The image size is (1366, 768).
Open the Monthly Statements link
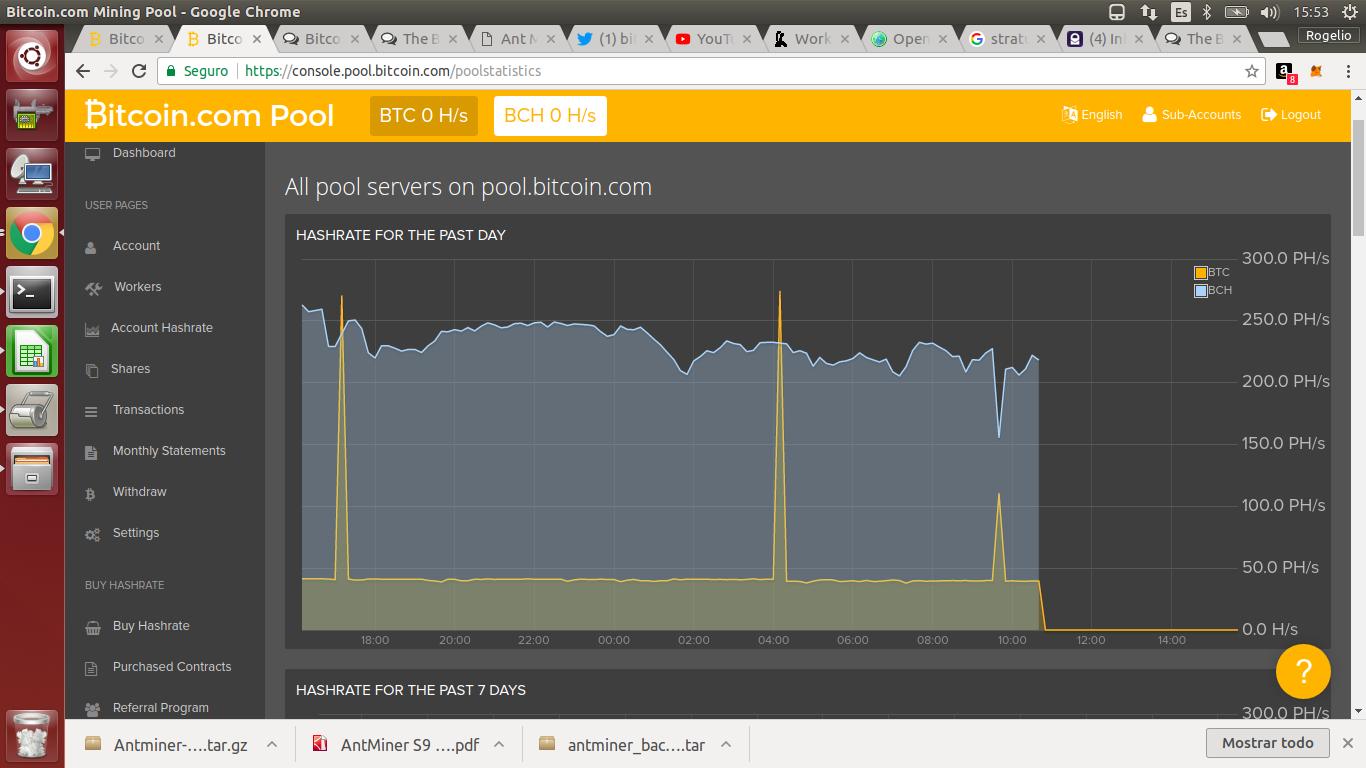(x=169, y=451)
